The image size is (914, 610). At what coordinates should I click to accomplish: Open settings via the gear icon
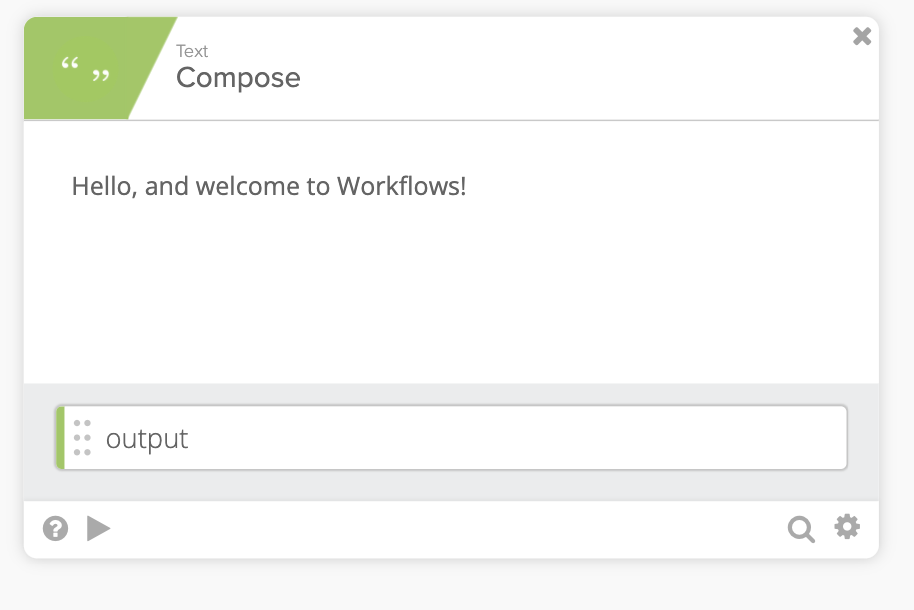pos(847,527)
